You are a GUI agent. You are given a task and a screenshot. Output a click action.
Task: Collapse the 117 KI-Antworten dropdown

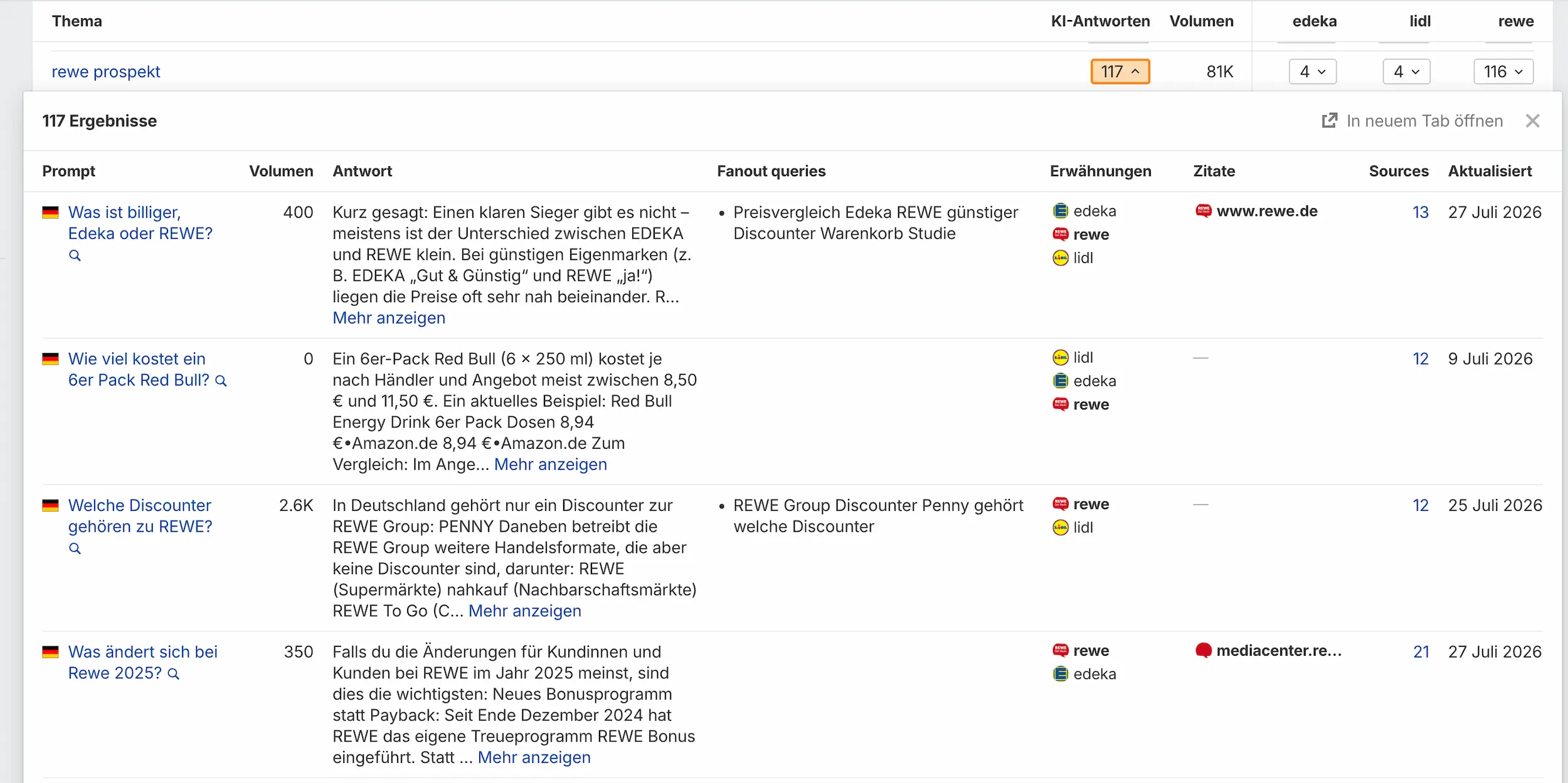1120,71
